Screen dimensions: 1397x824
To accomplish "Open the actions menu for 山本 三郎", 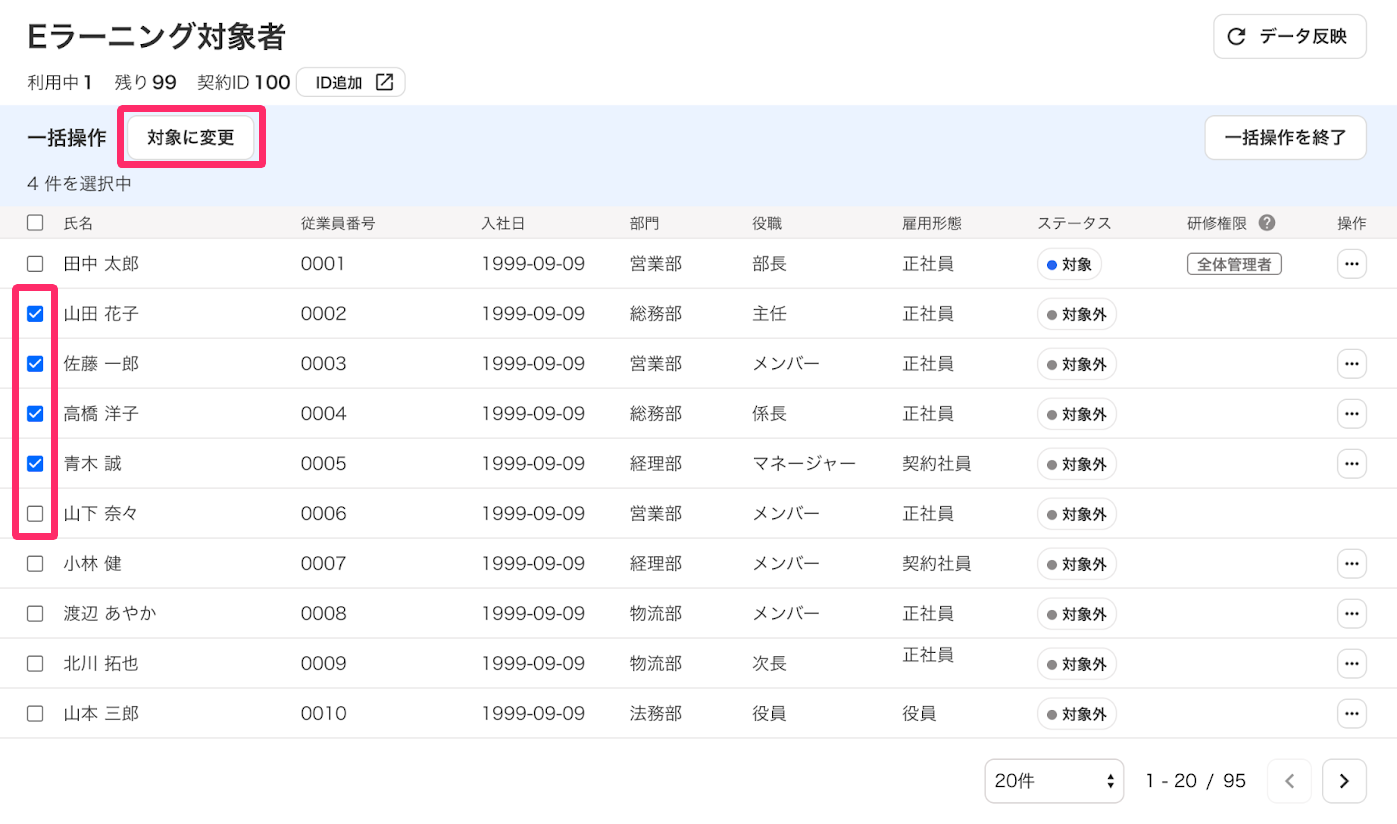I will click(1352, 714).
